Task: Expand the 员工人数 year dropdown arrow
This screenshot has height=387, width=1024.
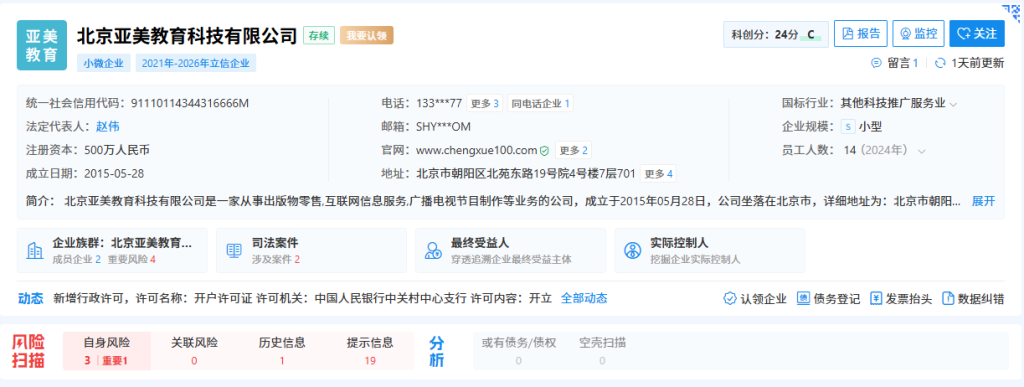Action: click(x=921, y=151)
